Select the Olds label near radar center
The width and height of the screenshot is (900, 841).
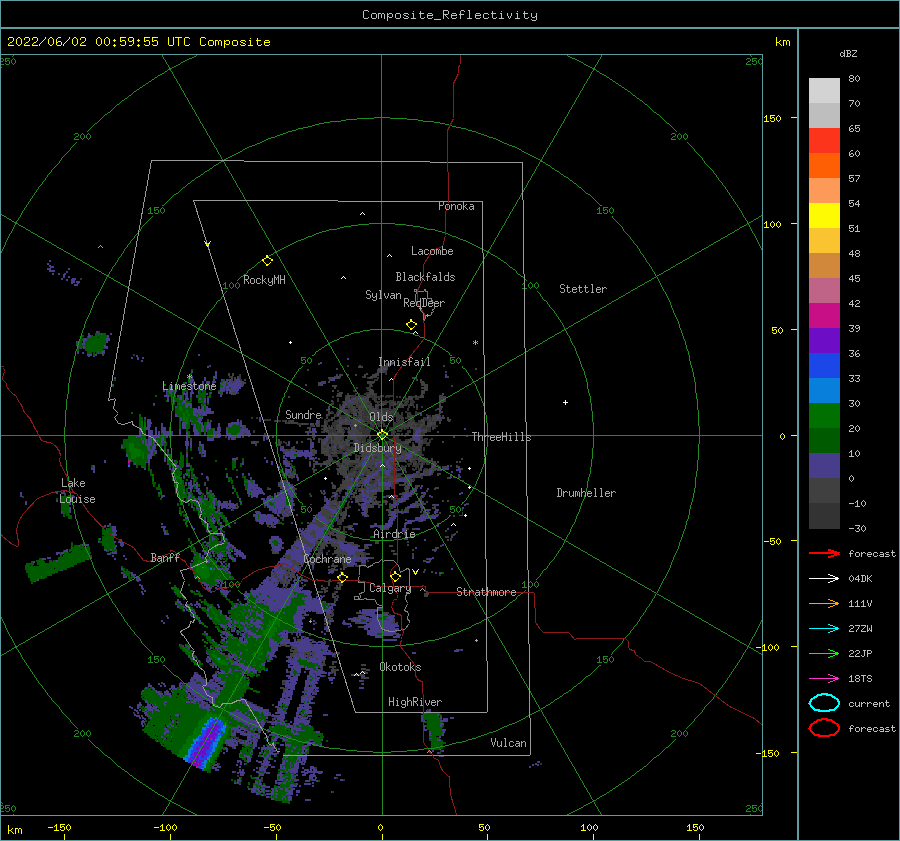coord(381,417)
